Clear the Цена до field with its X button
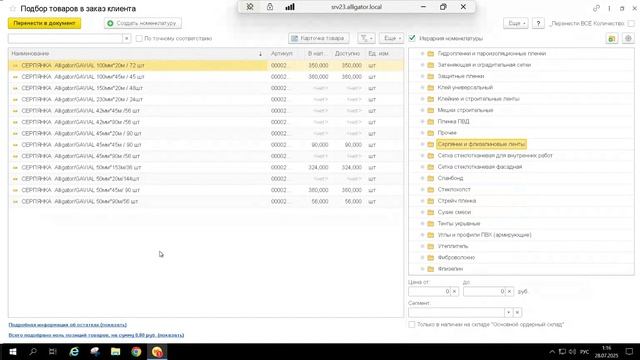640x360 pixels. [509, 291]
